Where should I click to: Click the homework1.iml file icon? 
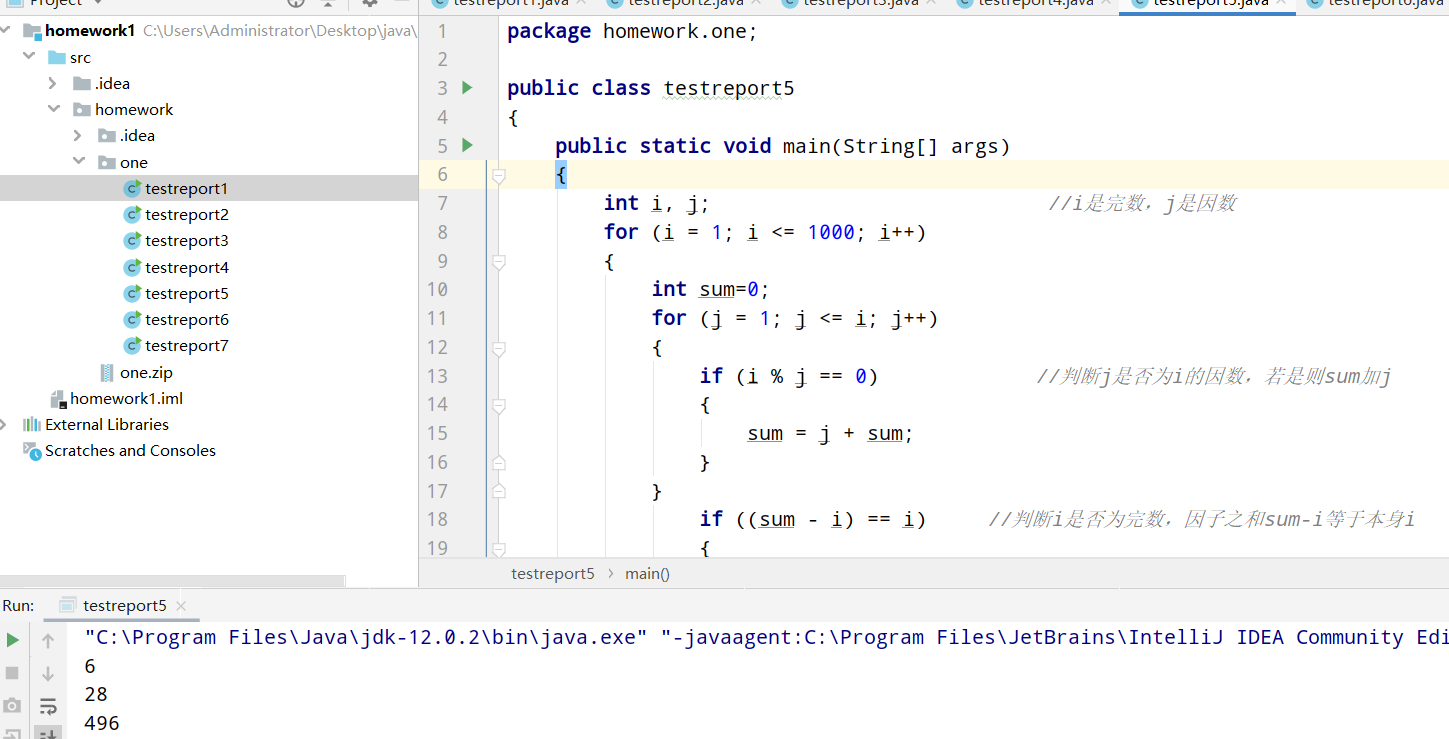tap(57, 398)
